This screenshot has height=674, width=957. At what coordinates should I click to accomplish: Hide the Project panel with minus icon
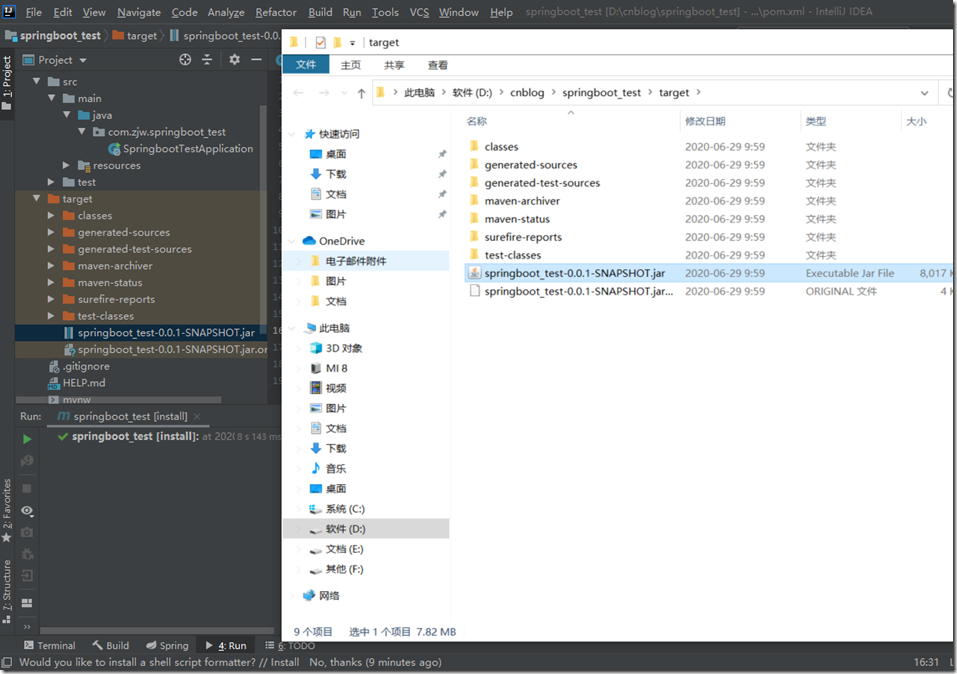(x=256, y=59)
